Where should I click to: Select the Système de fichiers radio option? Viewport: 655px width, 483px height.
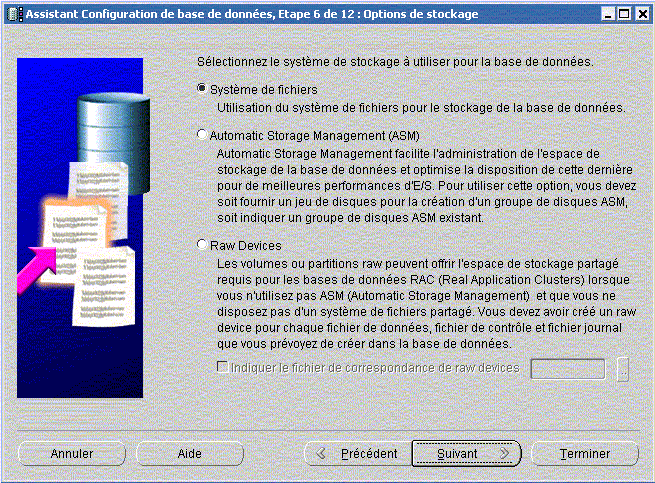click(x=203, y=89)
